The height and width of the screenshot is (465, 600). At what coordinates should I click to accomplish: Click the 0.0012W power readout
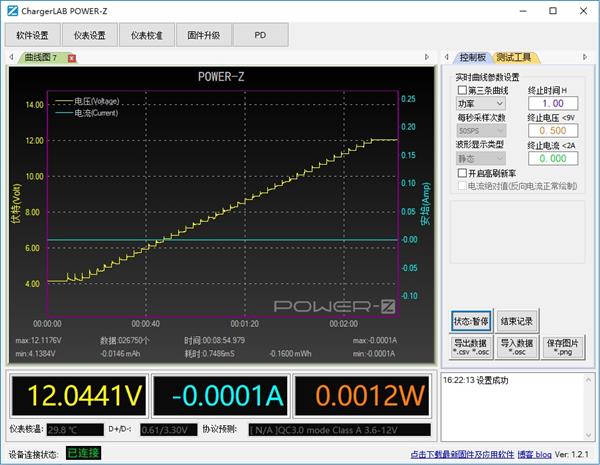(x=362, y=396)
